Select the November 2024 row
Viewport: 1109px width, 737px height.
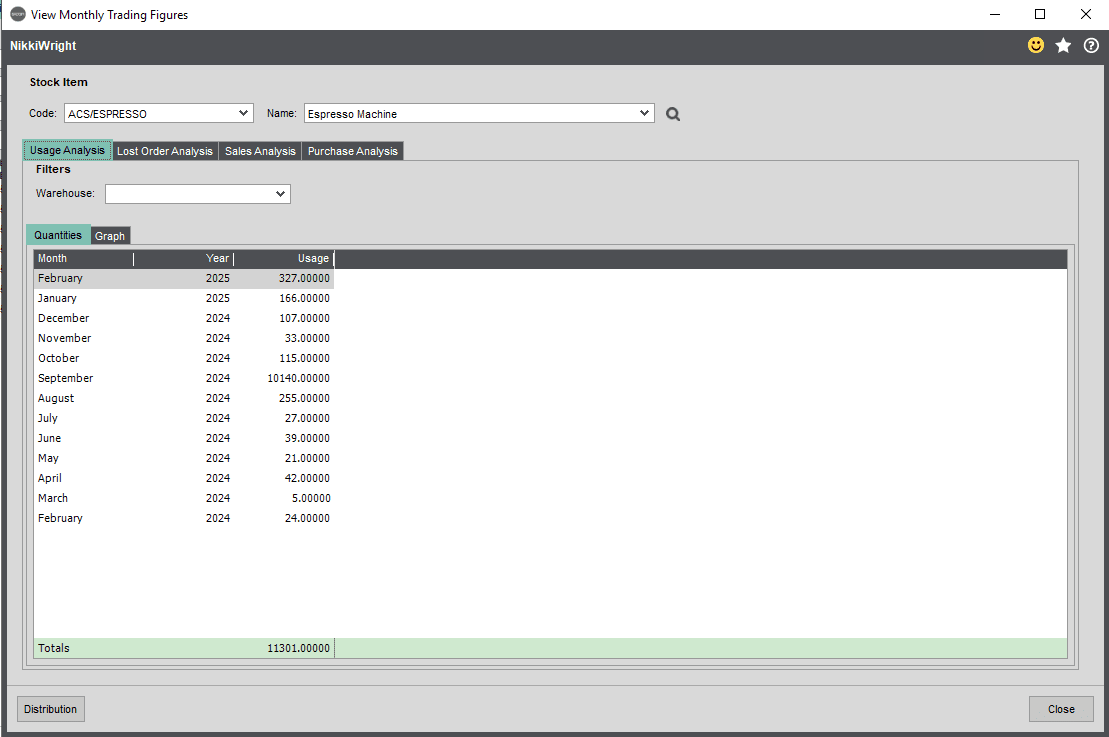(184, 338)
